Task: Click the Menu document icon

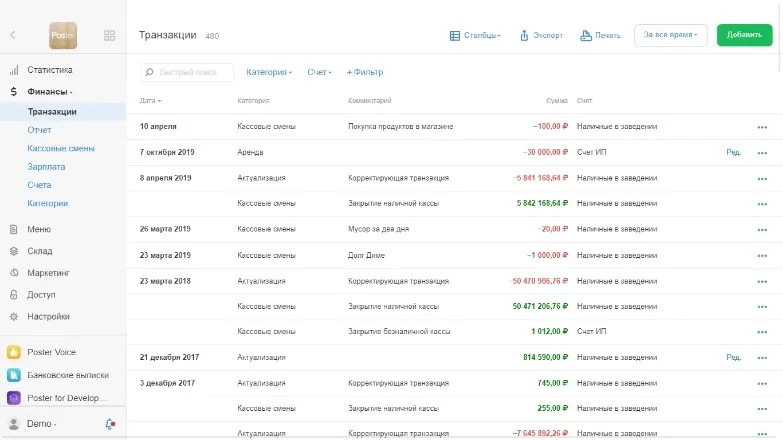Action: click(x=14, y=229)
